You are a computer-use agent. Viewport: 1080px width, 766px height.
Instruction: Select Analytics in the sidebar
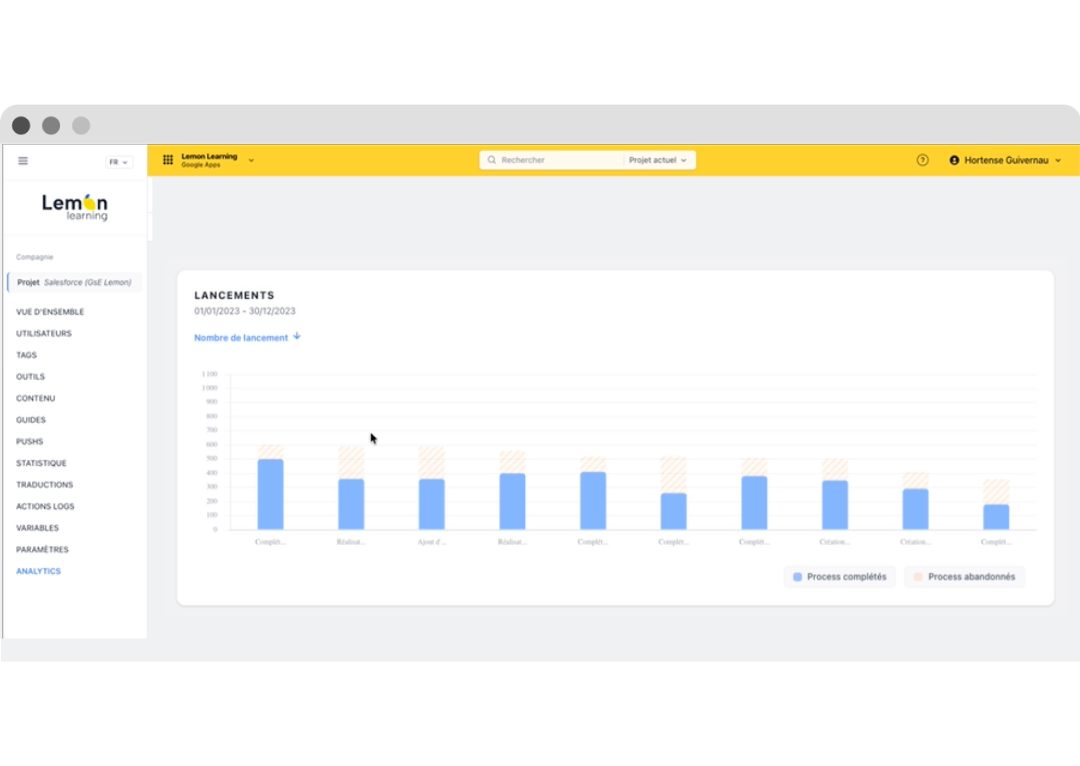[x=38, y=571]
